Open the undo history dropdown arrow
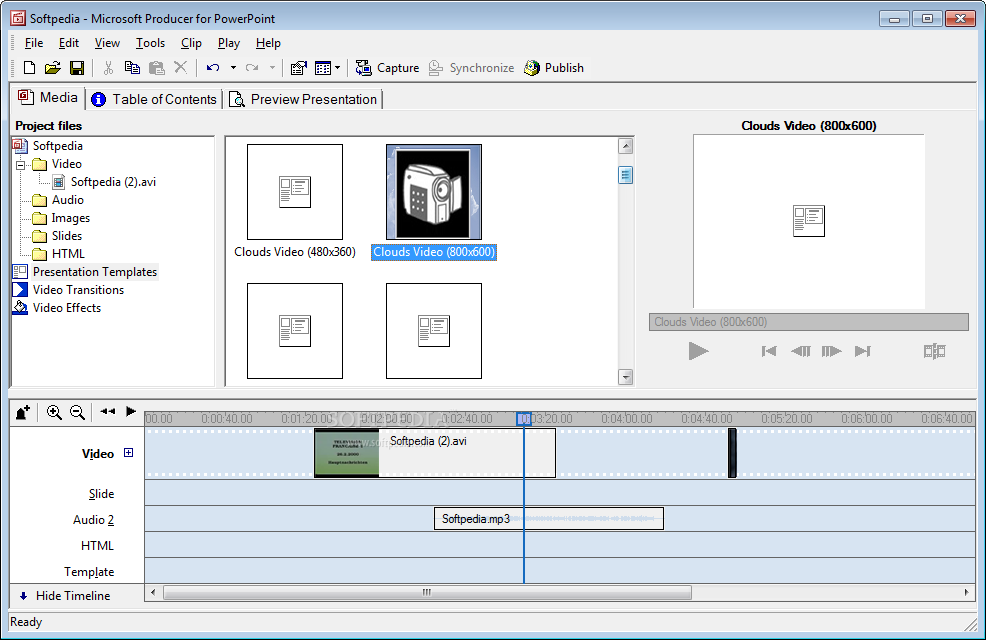The width and height of the screenshot is (986, 640). click(x=233, y=68)
